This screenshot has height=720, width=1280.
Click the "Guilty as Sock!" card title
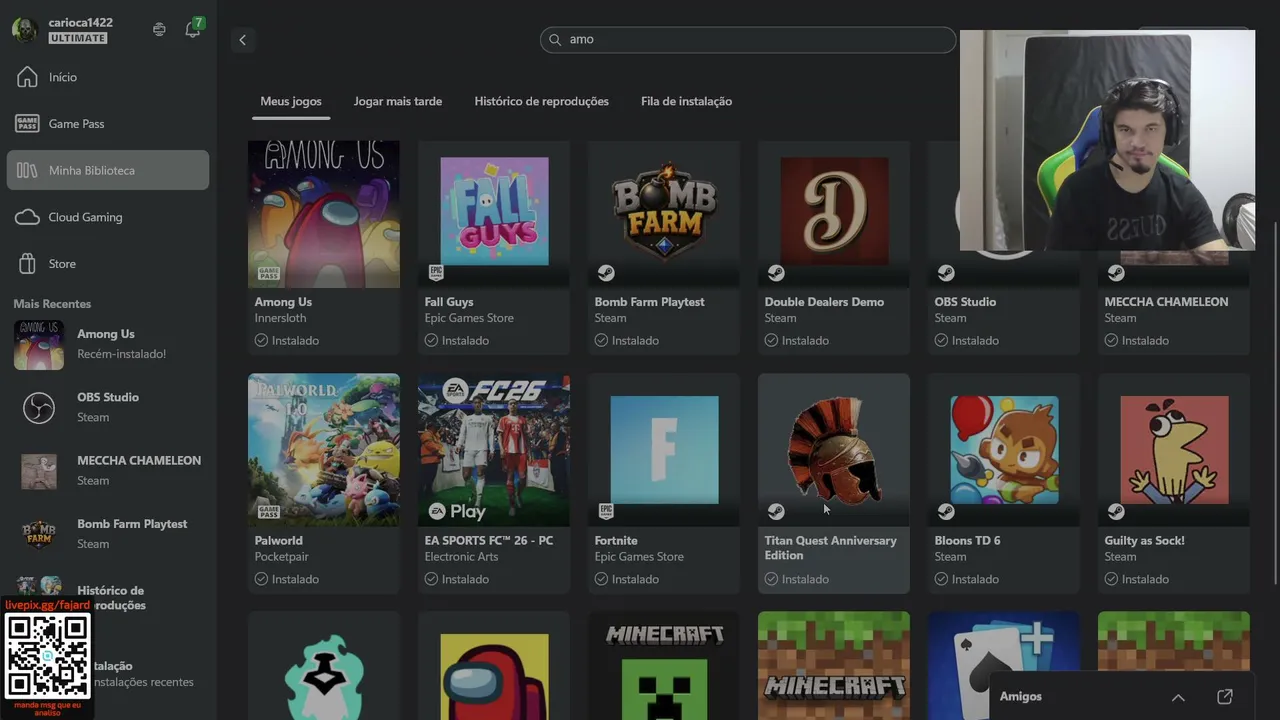[1145, 541]
